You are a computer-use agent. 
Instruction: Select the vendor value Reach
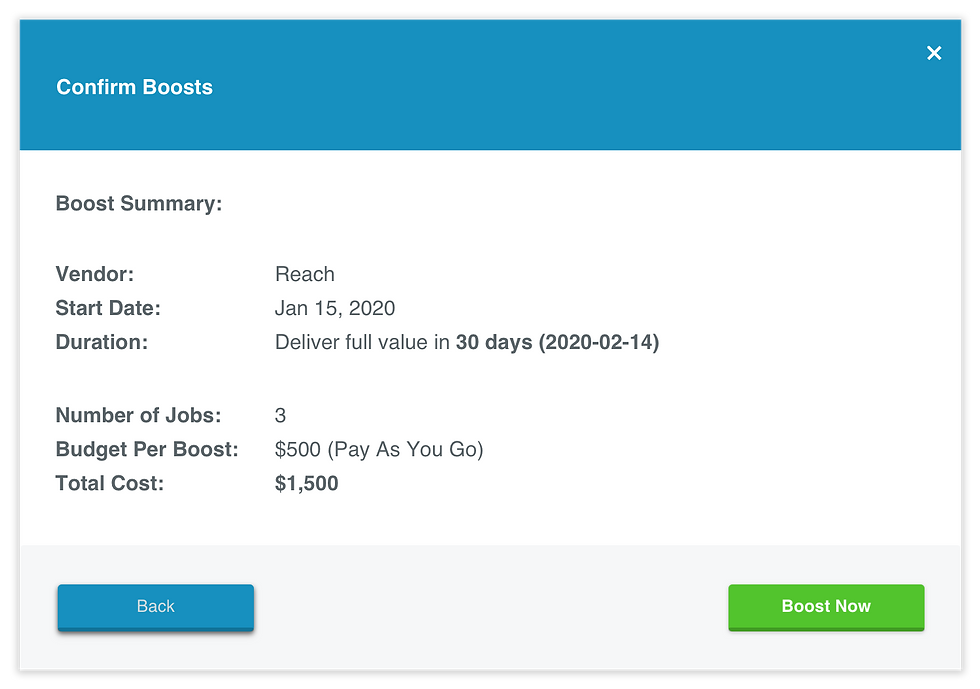[304, 274]
